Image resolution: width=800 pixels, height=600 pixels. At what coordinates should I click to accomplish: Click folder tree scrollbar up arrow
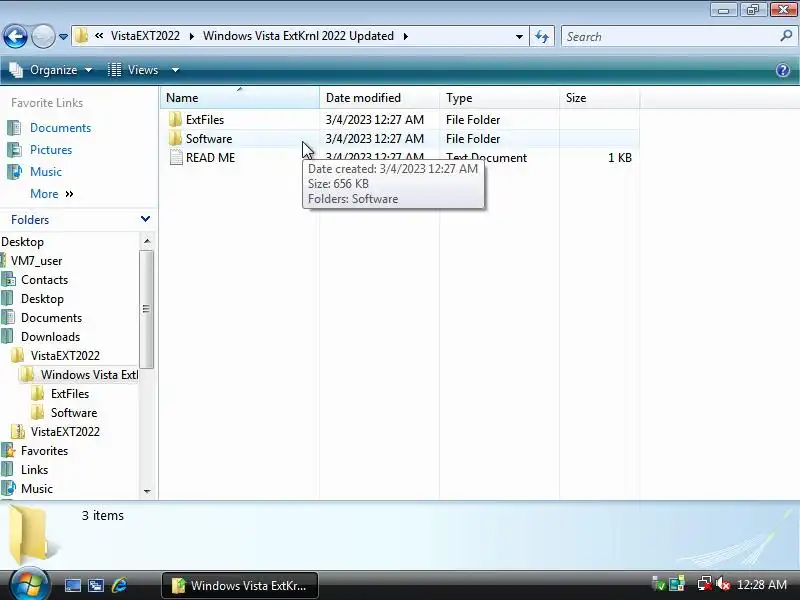coord(147,241)
